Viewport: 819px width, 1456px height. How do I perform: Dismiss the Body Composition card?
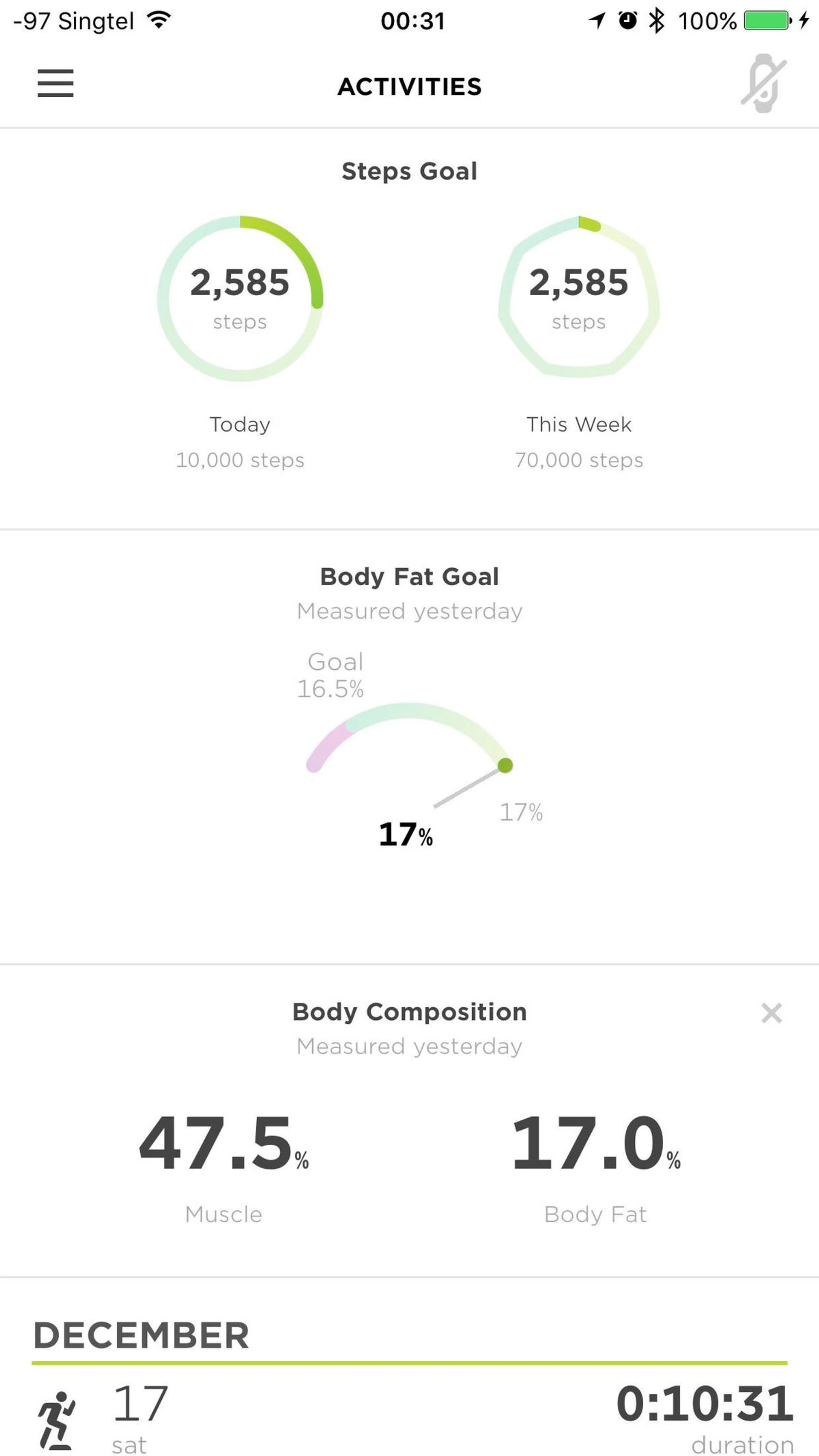coord(771,1014)
